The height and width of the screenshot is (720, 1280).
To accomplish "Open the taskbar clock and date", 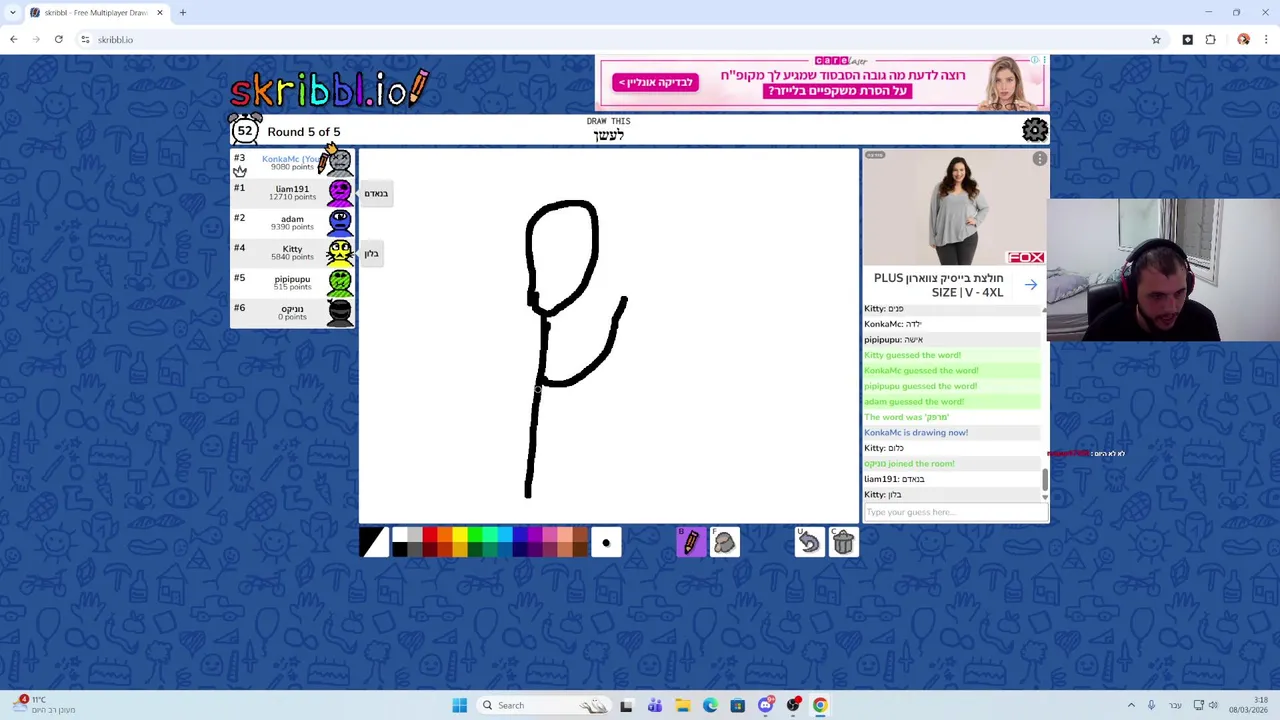I will click(1248, 705).
